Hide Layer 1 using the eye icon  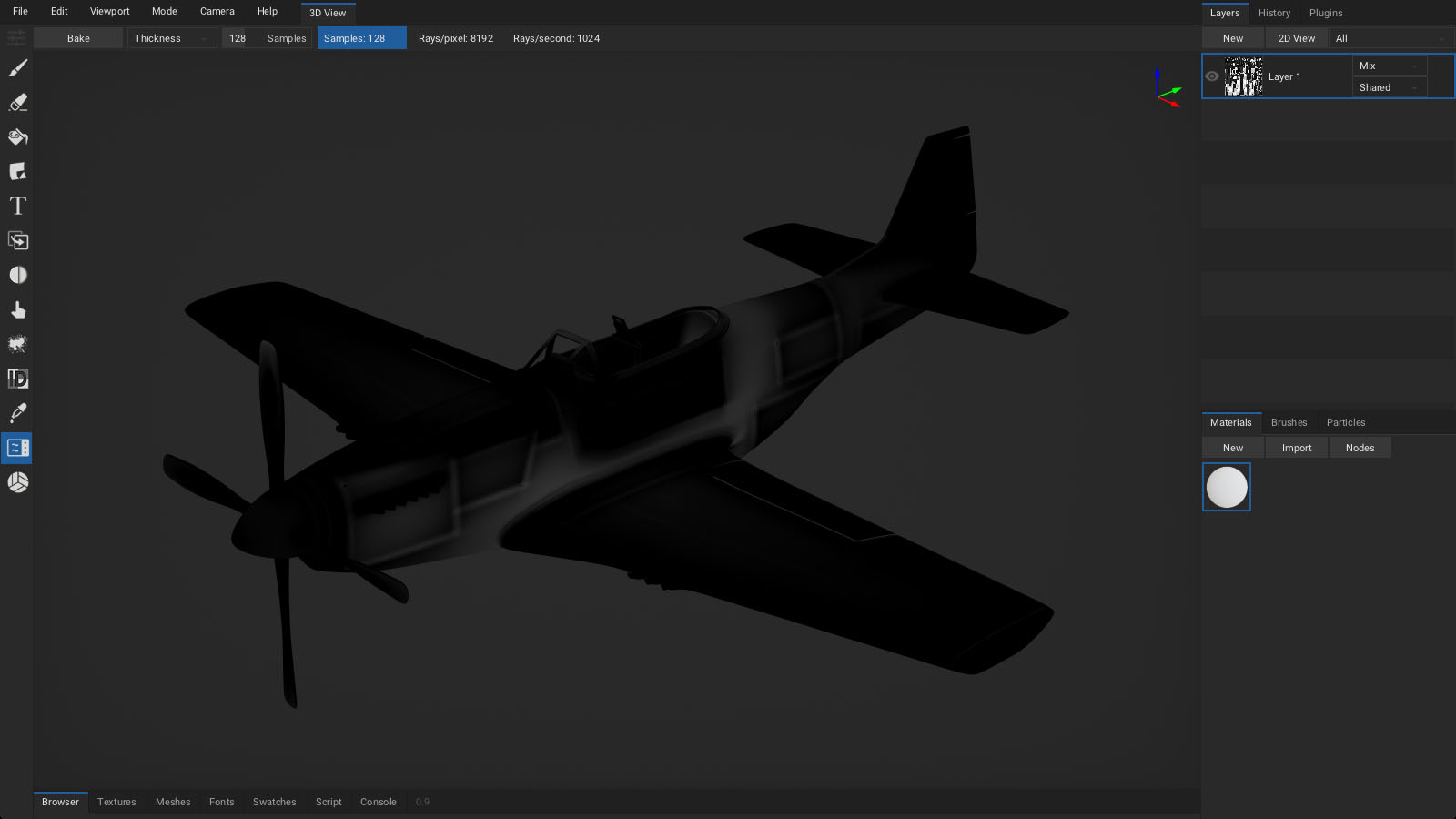[1212, 76]
